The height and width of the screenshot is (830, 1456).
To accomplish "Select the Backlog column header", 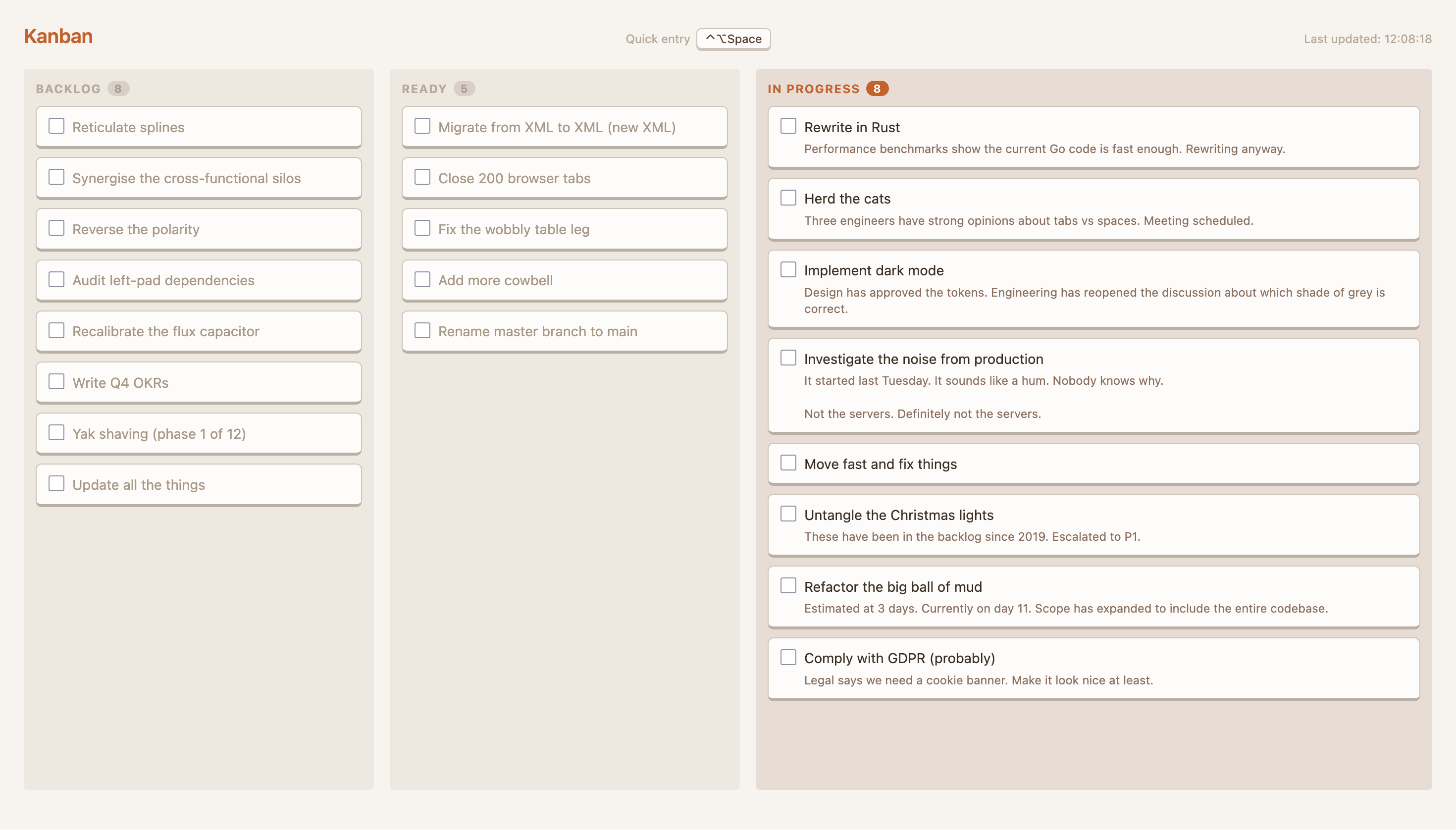I will pos(68,89).
